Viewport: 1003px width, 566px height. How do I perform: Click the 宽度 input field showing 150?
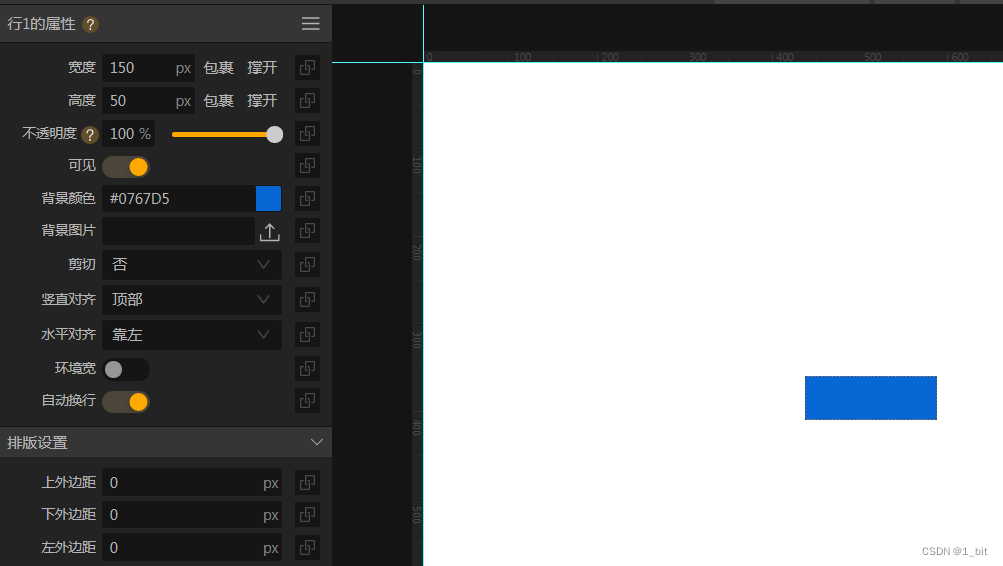148,68
